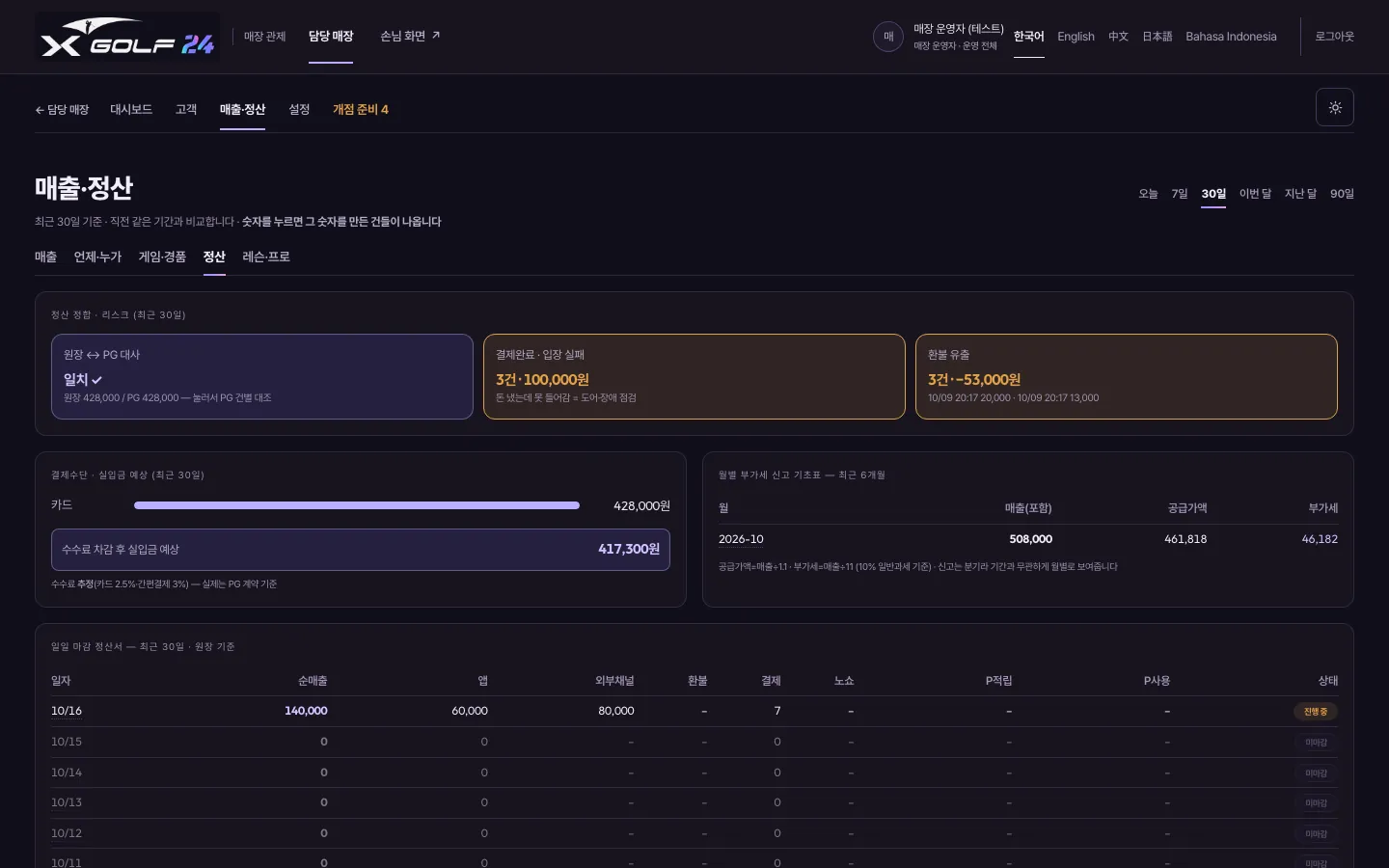Click the 417,300원 expected deposit amount
1389x868 pixels.
(629, 549)
